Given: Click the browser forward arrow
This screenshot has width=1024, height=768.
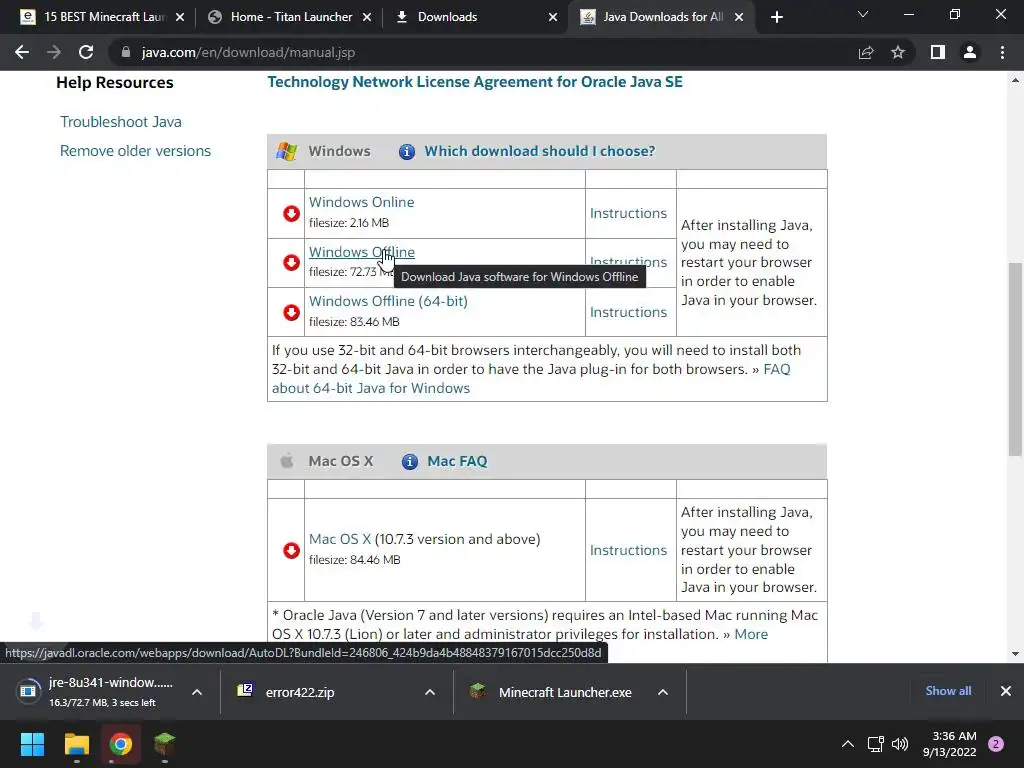Looking at the screenshot, I should pos(54,52).
